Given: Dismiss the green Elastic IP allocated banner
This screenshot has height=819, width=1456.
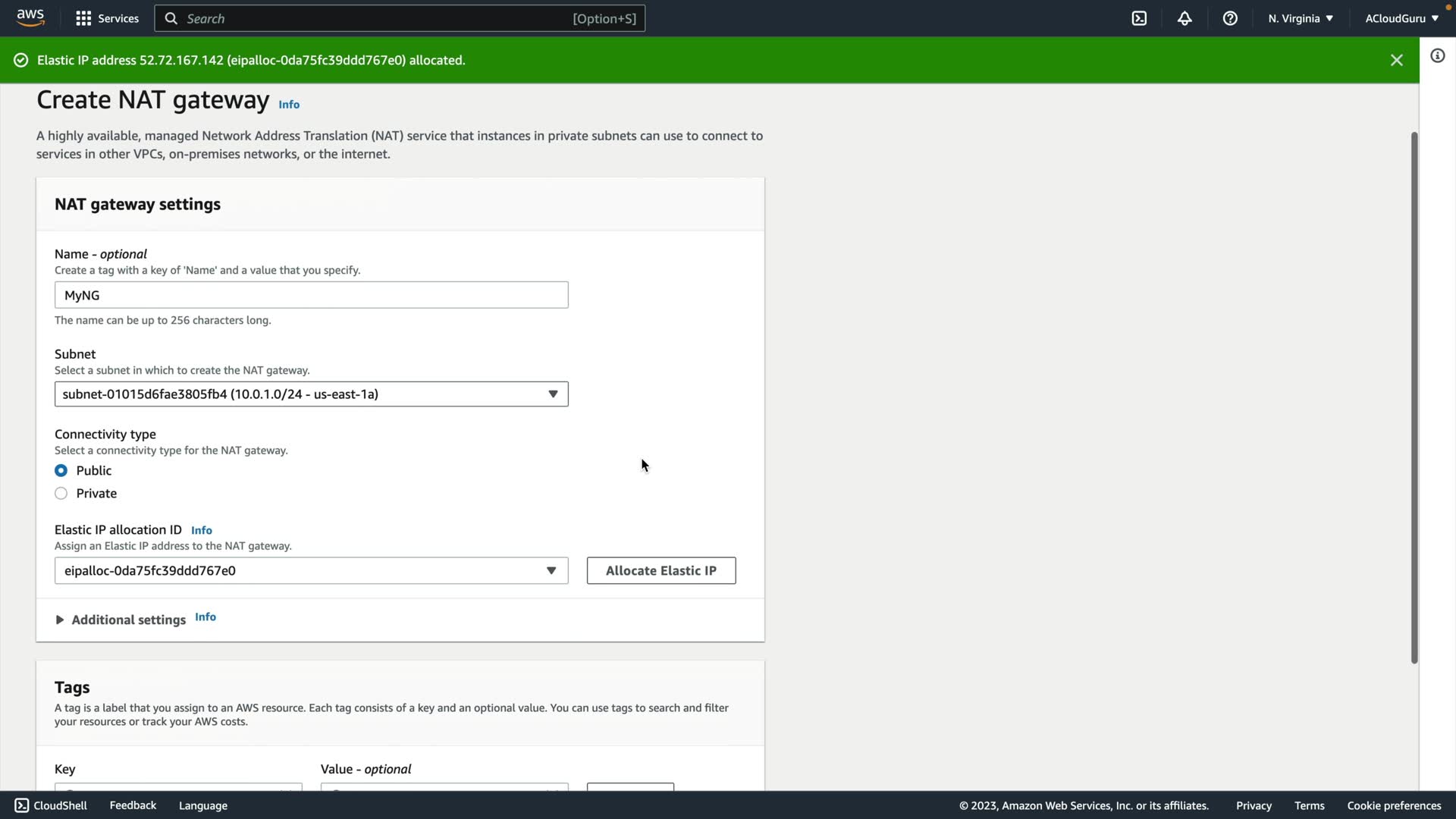Looking at the screenshot, I should pyautogui.click(x=1396, y=60).
